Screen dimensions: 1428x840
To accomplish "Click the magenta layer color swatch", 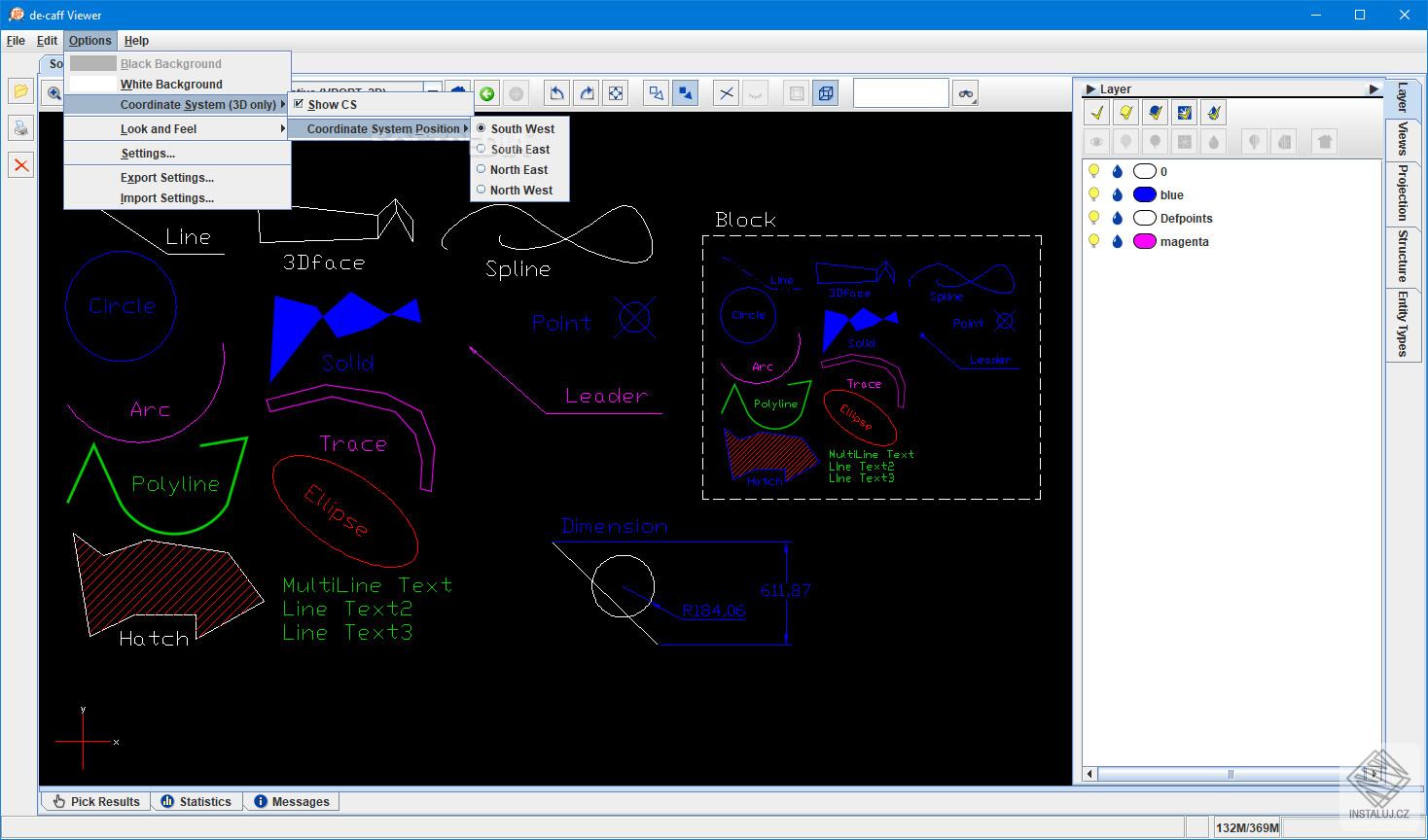I will point(1145,241).
